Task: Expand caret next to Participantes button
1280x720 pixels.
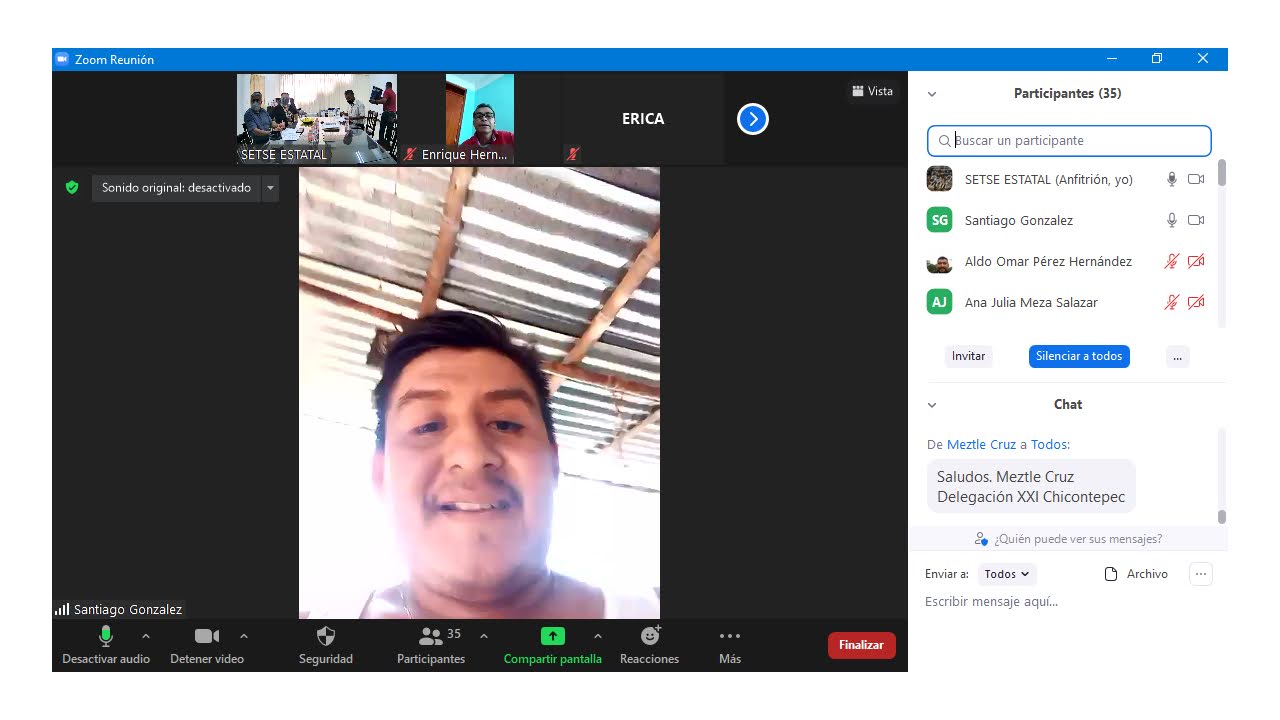Action: 484,636
